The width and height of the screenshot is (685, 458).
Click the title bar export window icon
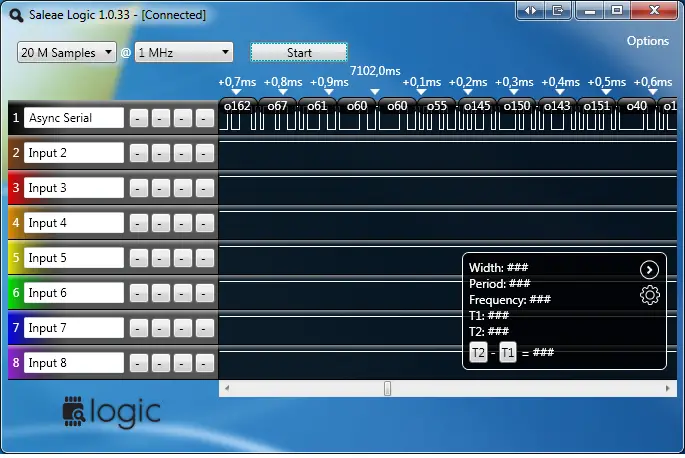click(558, 10)
